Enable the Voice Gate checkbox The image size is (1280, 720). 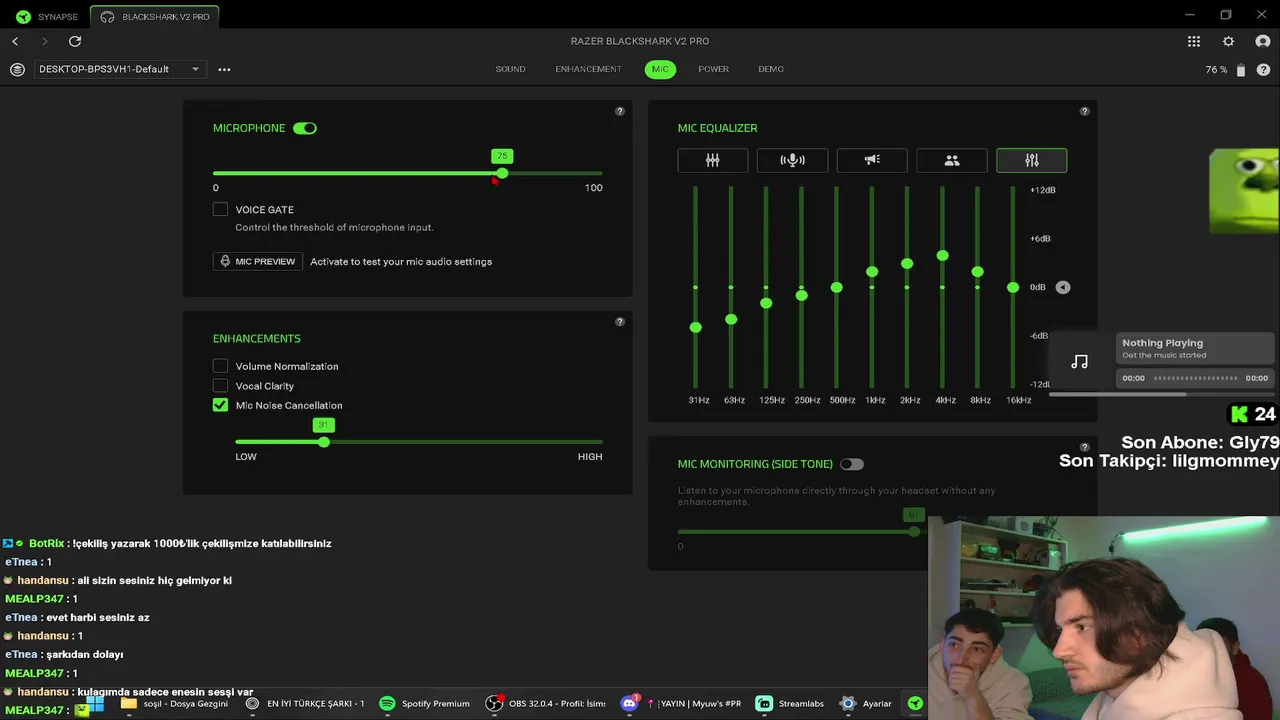(x=220, y=209)
